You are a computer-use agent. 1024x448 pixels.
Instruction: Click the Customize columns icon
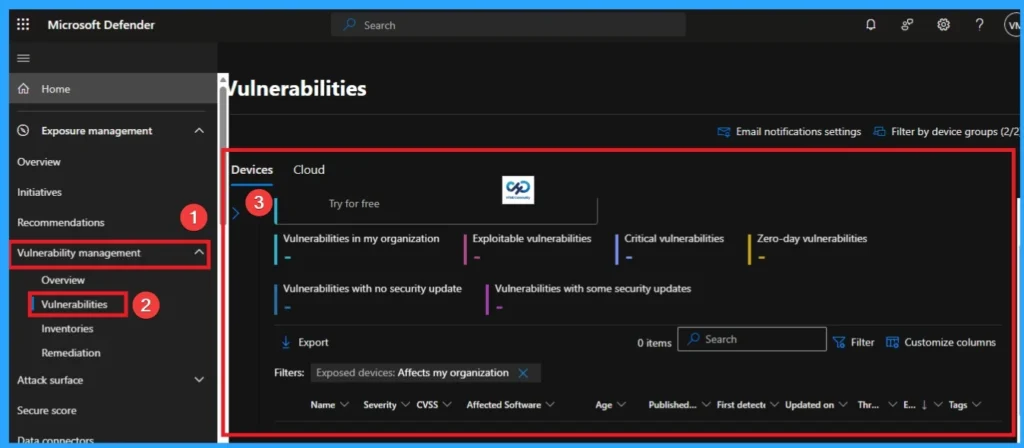pyautogui.click(x=892, y=342)
